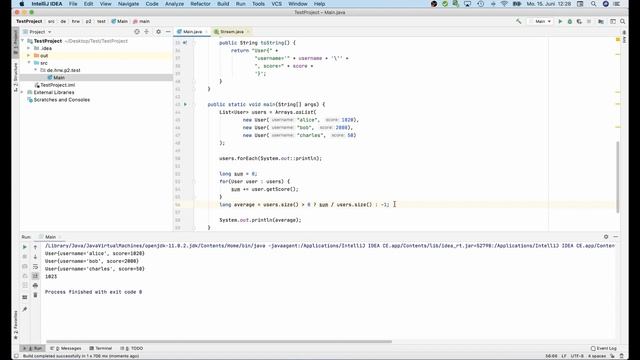Open the Refactor menu

point(200,4)
